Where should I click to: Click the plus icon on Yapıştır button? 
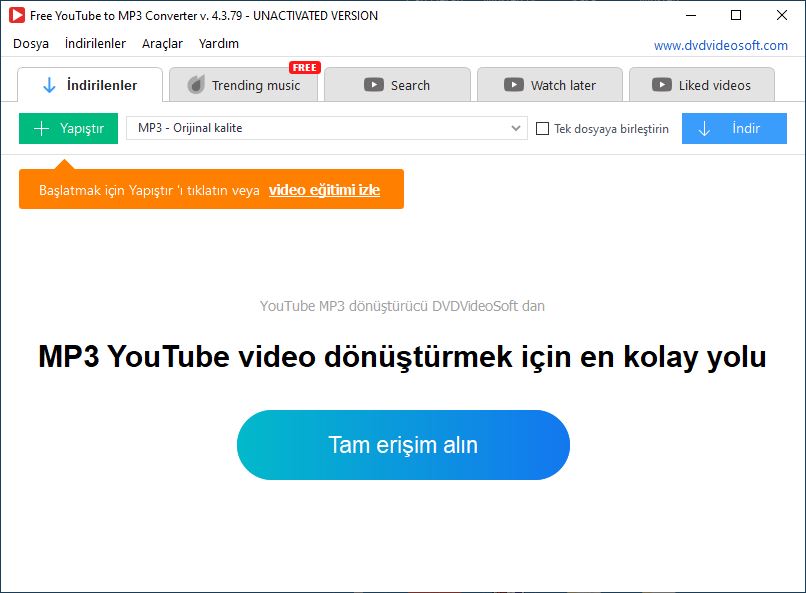coord(41,128)
